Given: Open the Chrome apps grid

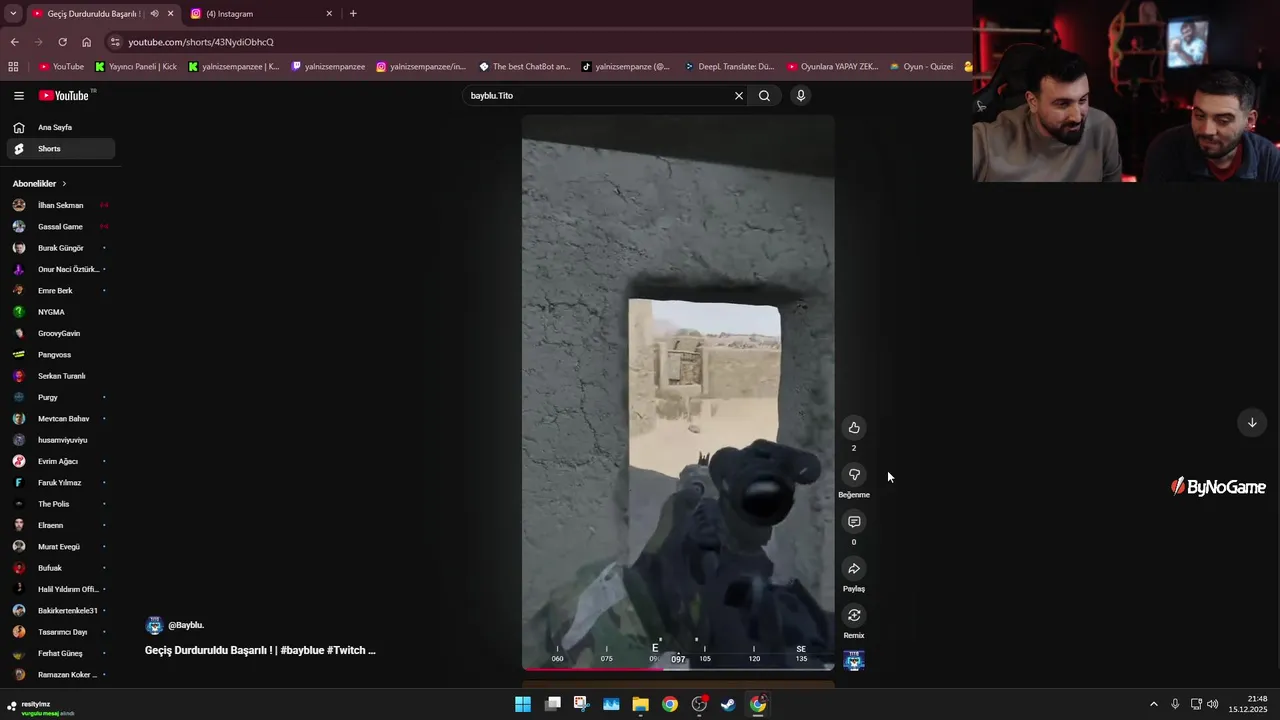Looking at the screenshot, I should [x=13, y=67].
